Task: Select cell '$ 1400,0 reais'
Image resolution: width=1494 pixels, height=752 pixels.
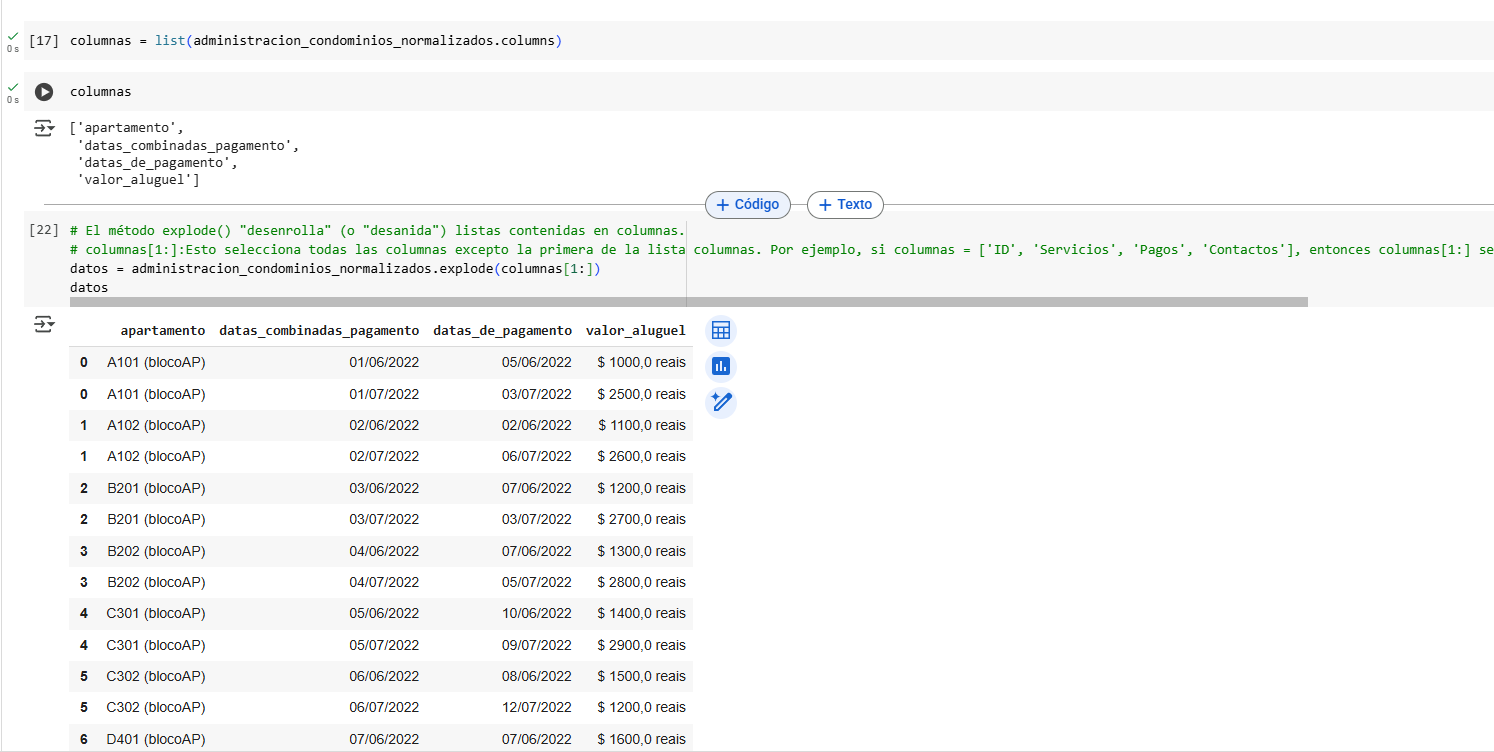Action: click(x=641, y=613)
